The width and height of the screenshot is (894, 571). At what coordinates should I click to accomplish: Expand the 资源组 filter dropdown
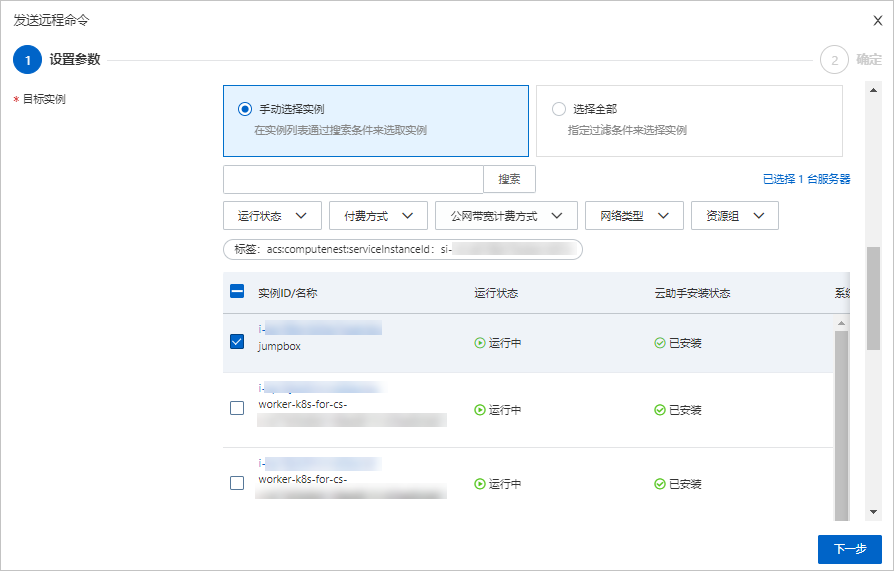[x=734, y=216]
